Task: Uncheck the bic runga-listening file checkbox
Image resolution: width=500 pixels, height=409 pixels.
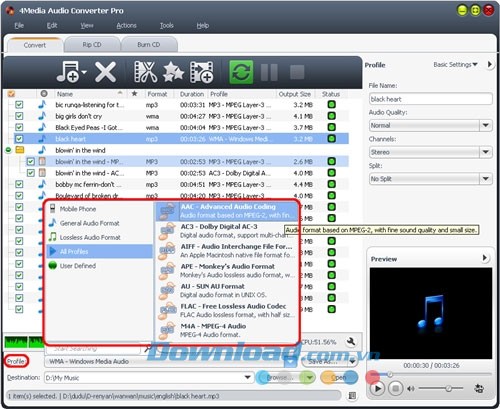Action: coord(19,105)
